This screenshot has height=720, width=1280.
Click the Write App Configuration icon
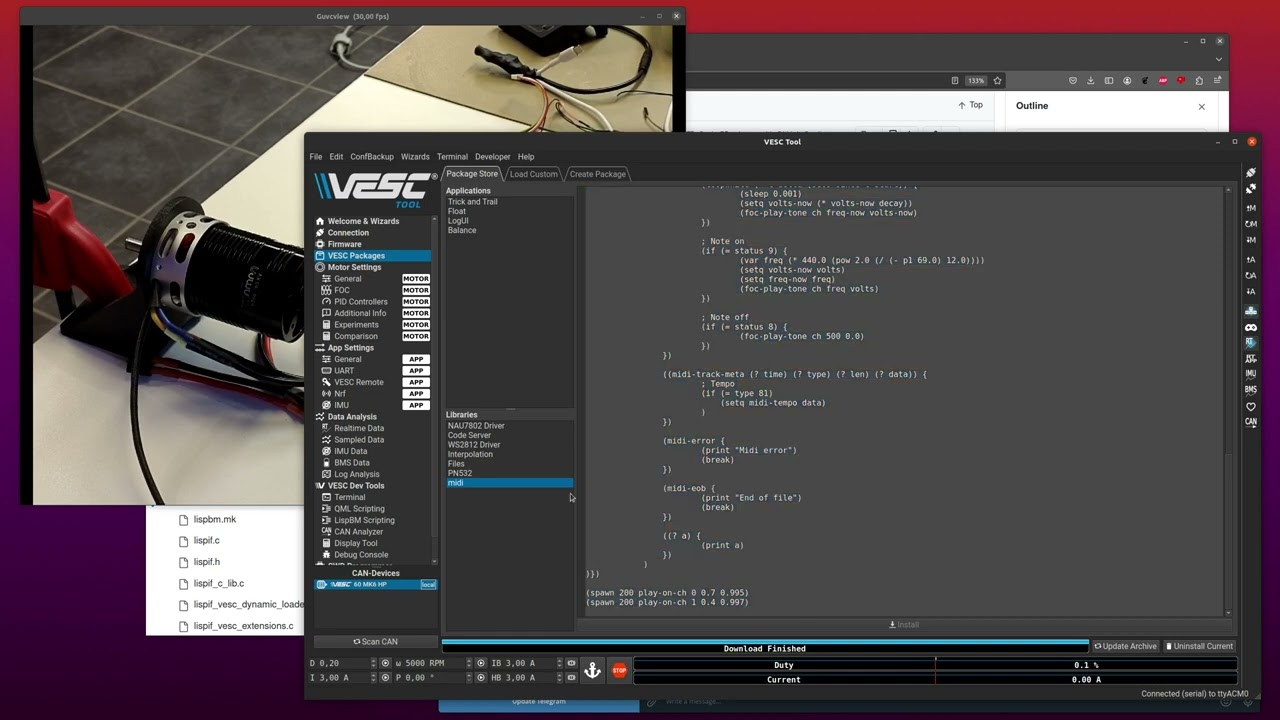1251,291
